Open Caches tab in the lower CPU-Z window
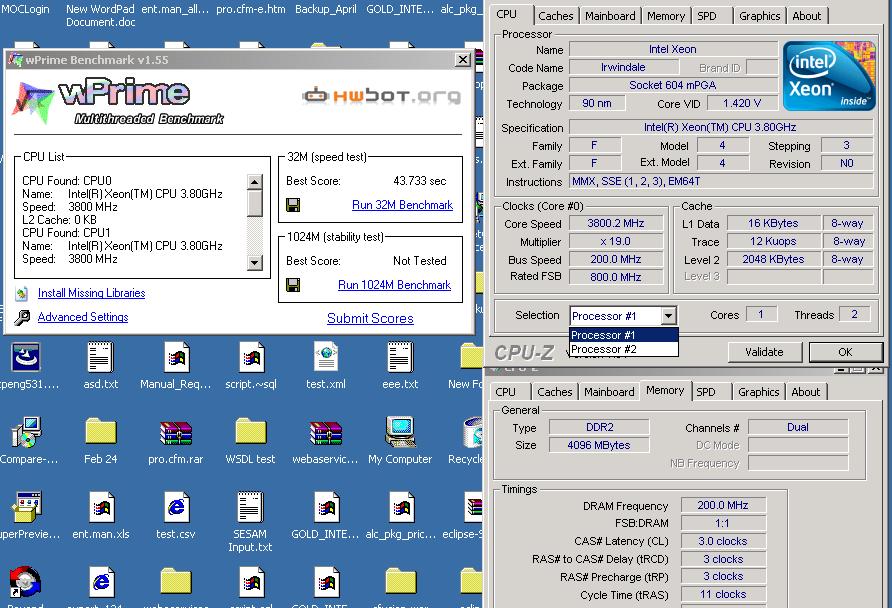892x608 pixels. [x=555, y=392]
